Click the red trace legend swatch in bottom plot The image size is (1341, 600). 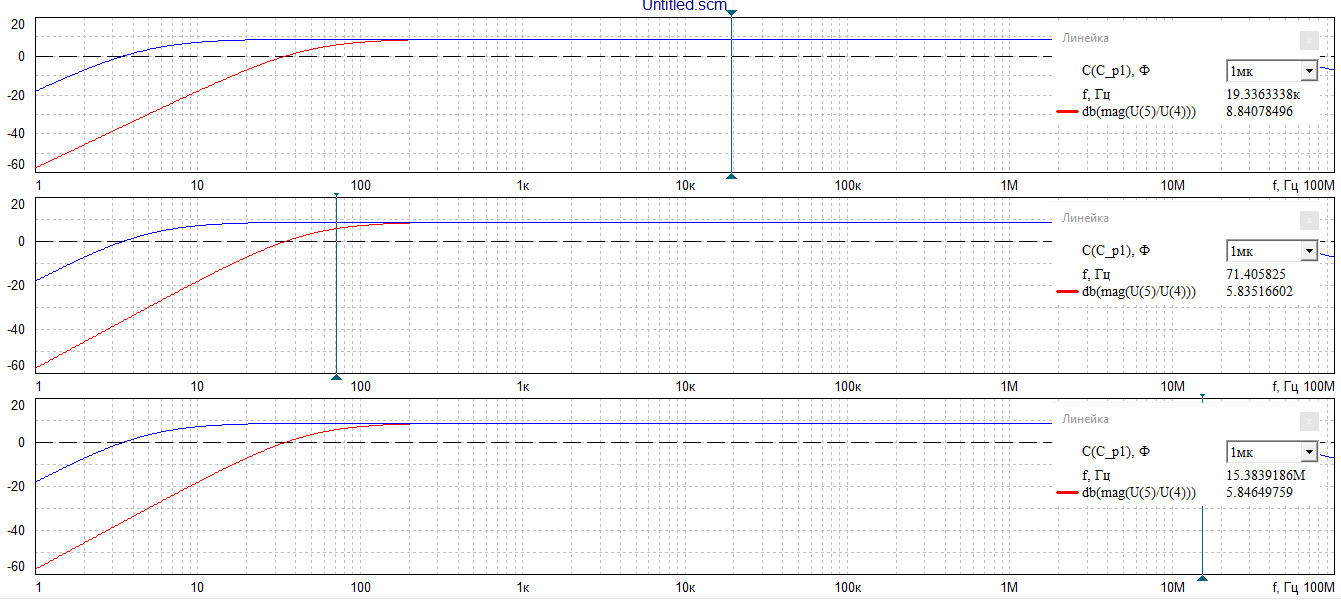point(1066,492)
